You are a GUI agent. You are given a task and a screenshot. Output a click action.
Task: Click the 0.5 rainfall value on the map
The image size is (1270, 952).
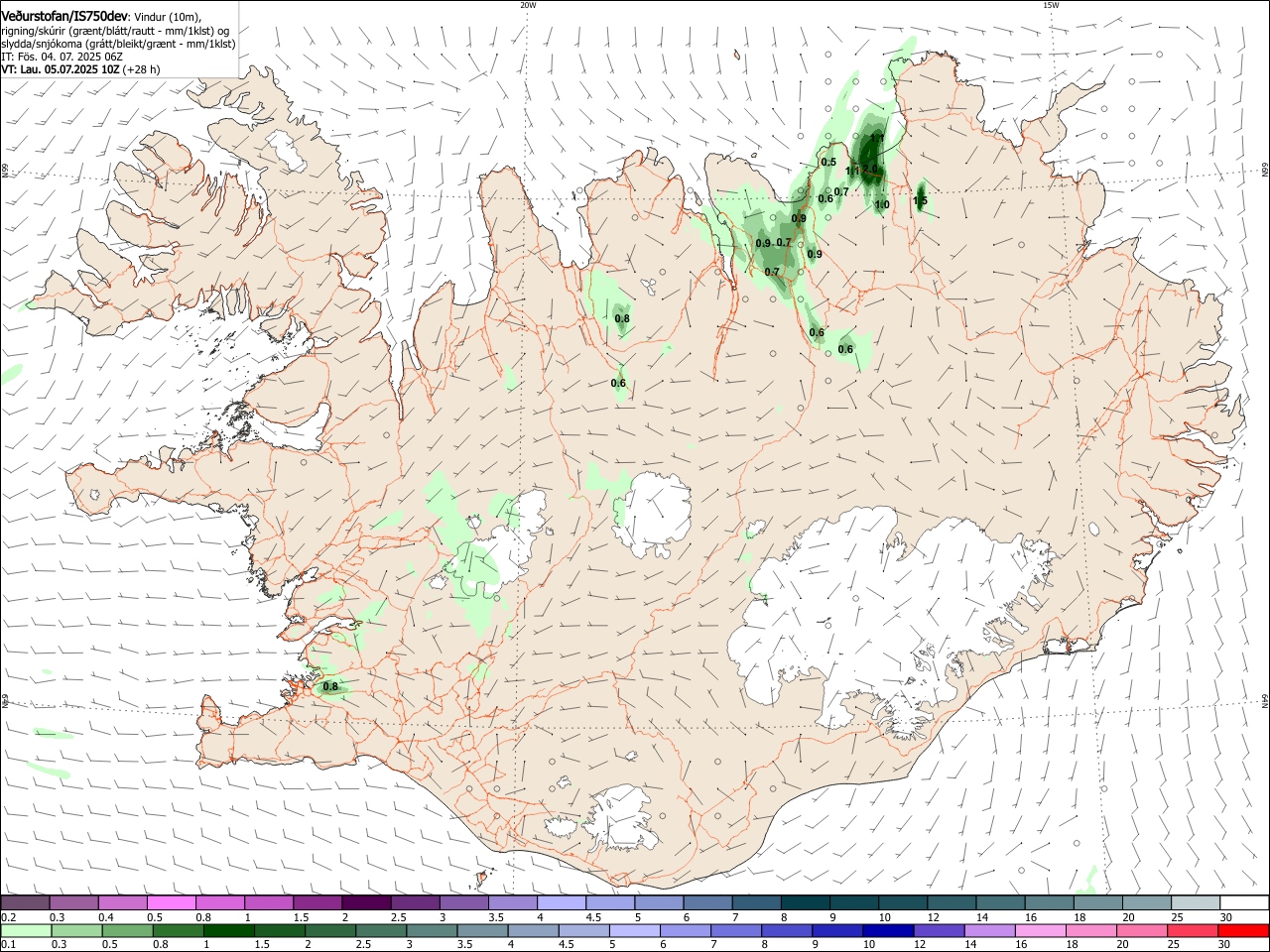828,162
